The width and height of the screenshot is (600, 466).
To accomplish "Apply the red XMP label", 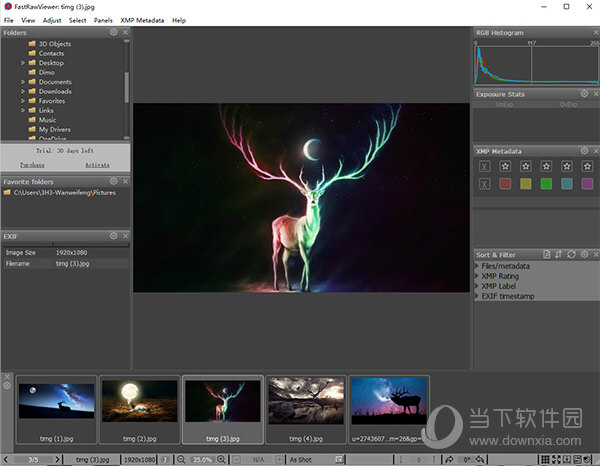I will [x=505, y=184].
